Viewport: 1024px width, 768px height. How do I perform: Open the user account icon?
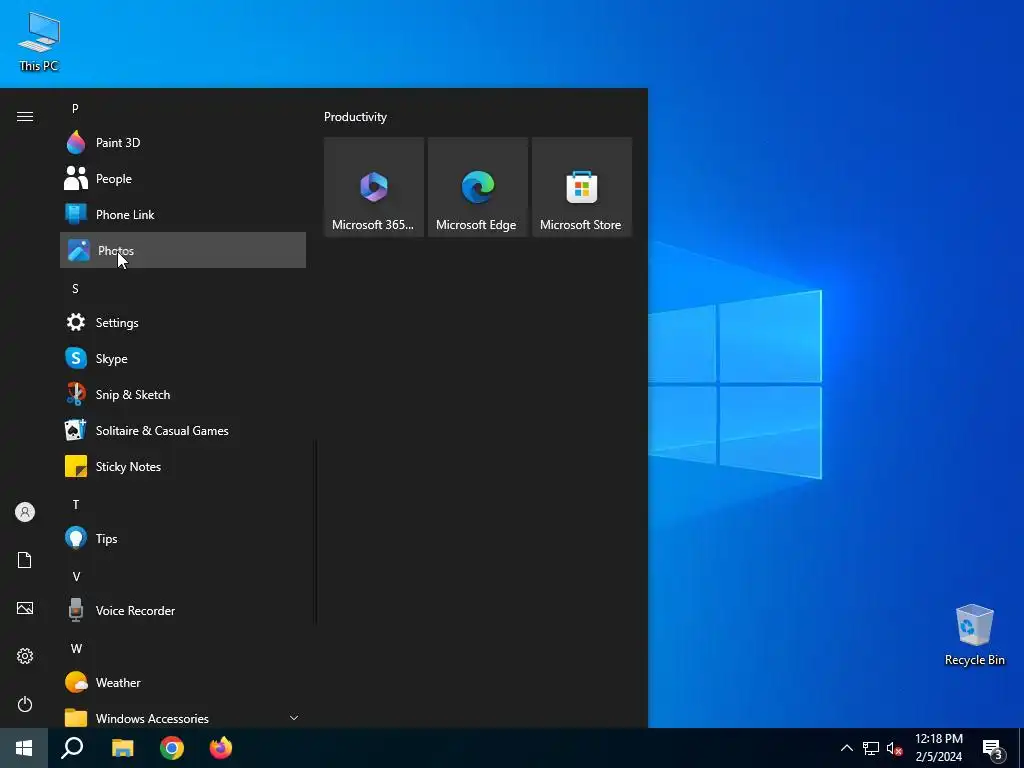point(25,512)
